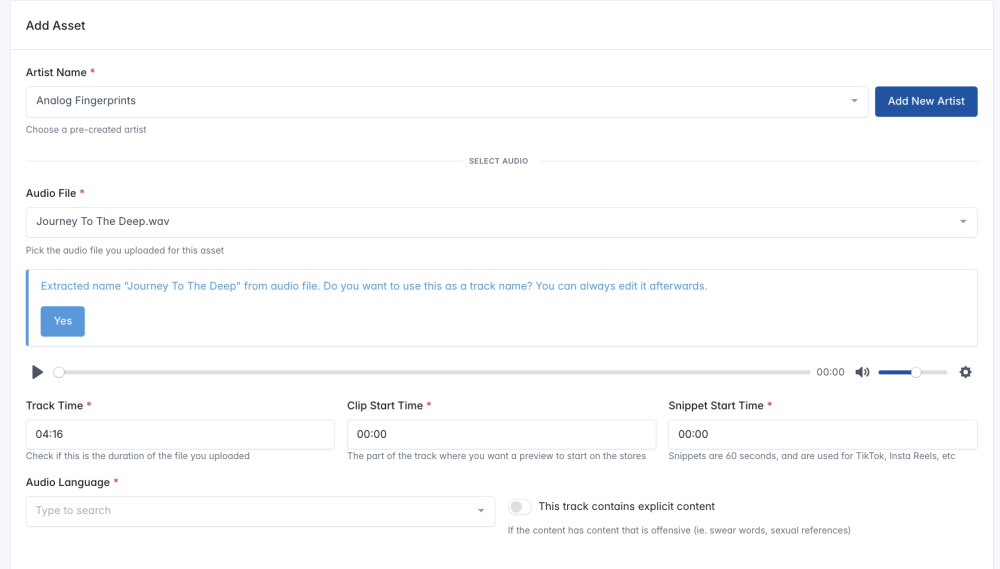This screenshot has width=1000, height=569.
Task: Expand the Audio File dropdown arrow
Action: pyautogui.click(x=963, y=222)
